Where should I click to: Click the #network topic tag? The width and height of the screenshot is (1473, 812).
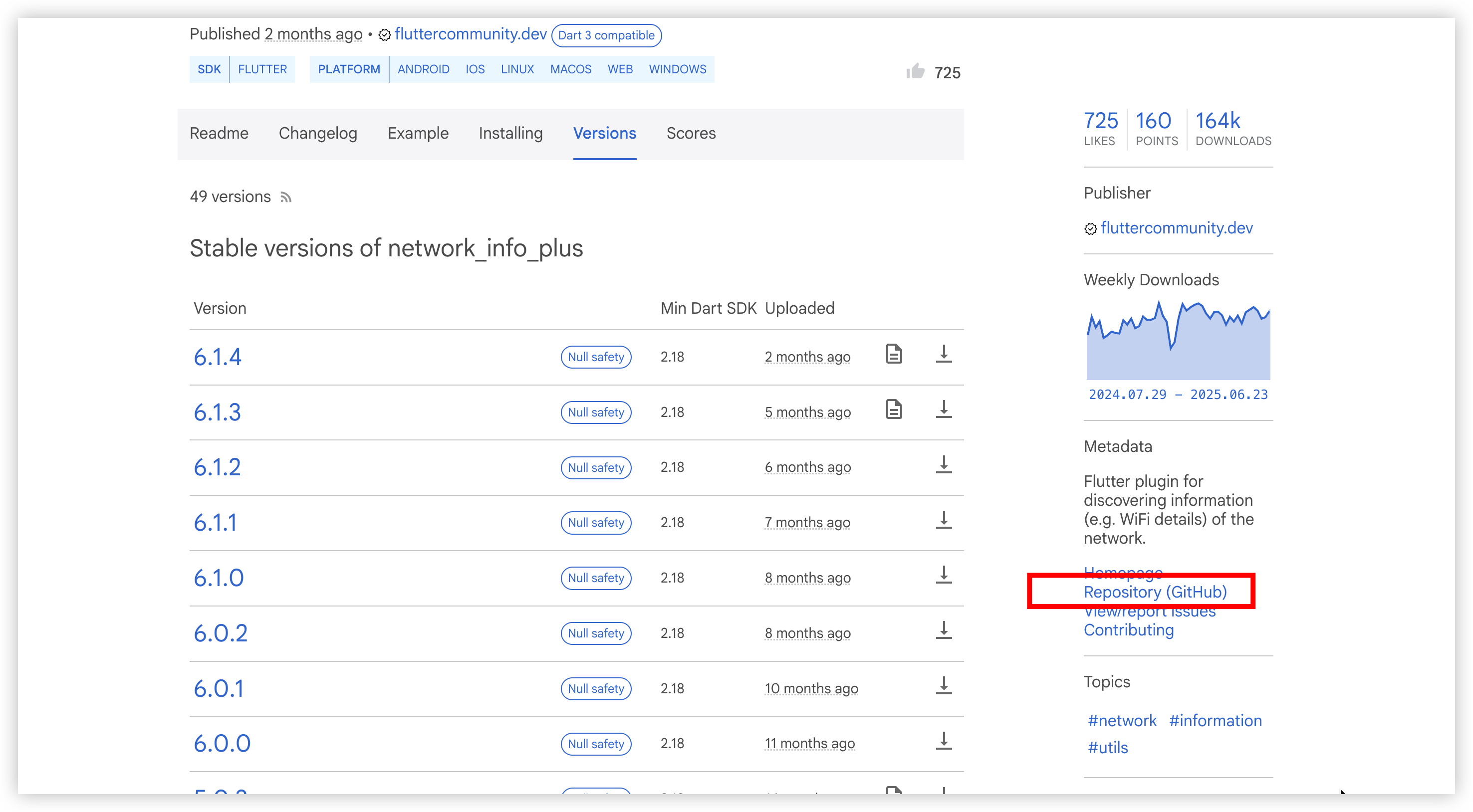coord(1122,721)
